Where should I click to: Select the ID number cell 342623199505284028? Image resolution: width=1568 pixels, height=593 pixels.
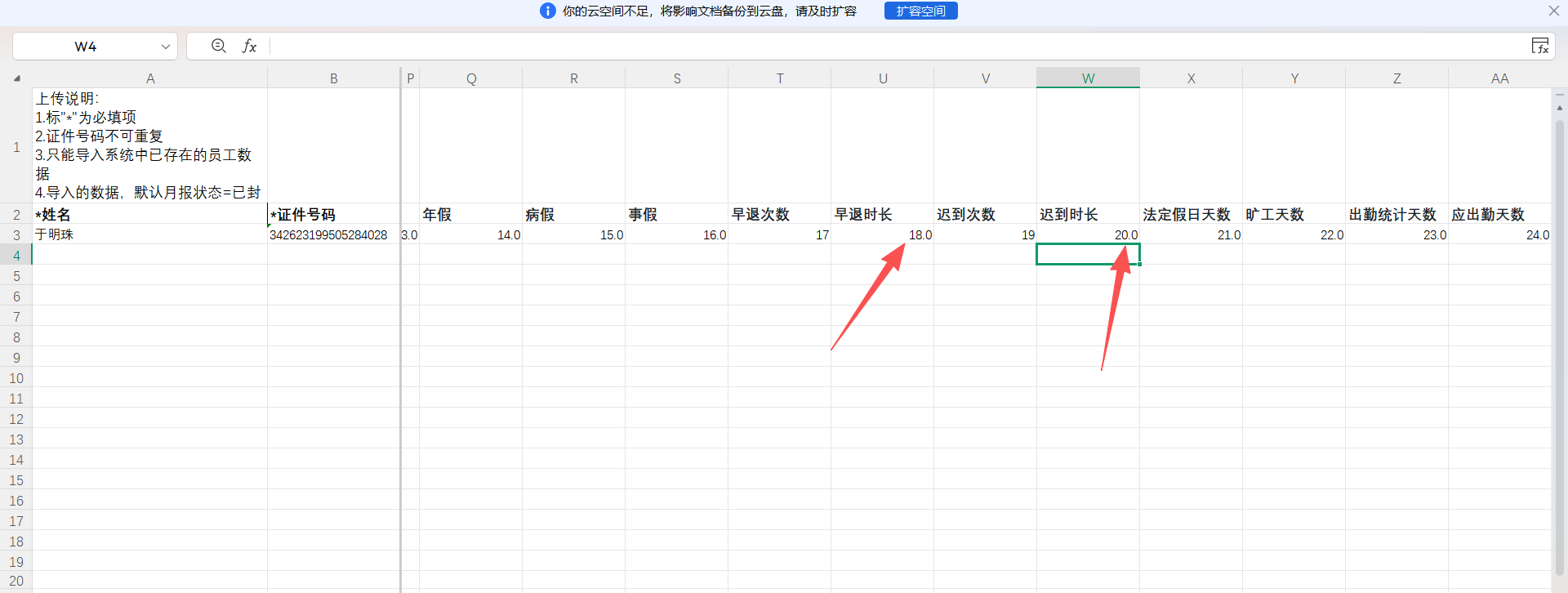333,234
